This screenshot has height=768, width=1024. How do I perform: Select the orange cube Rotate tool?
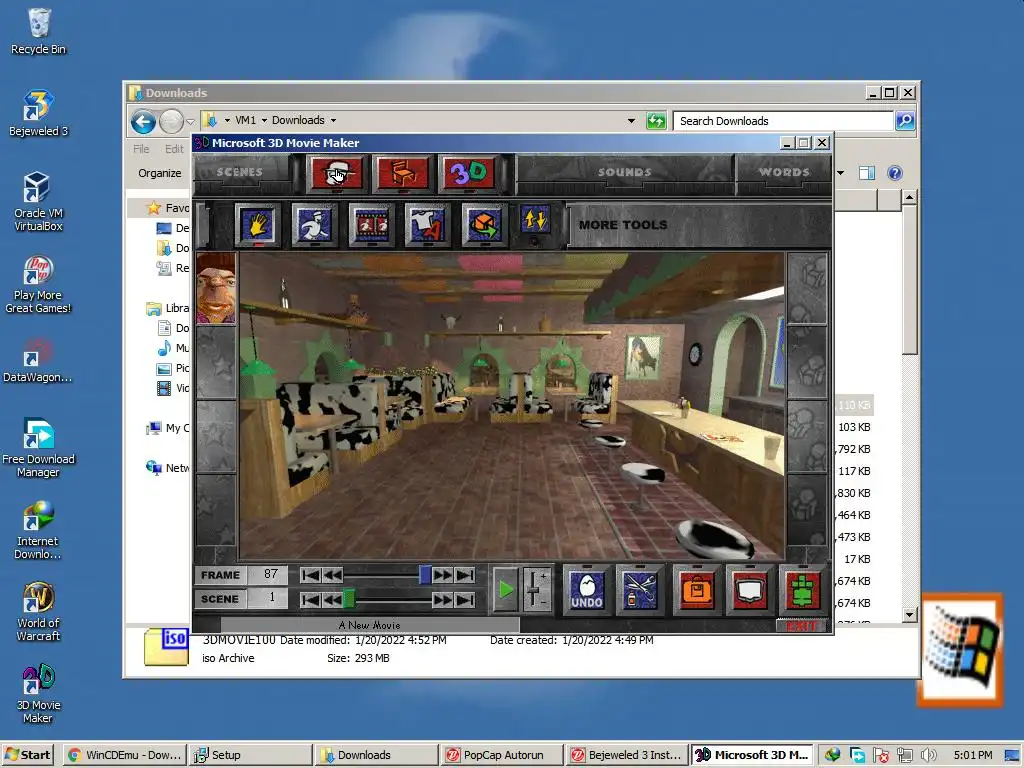point(484,225)
